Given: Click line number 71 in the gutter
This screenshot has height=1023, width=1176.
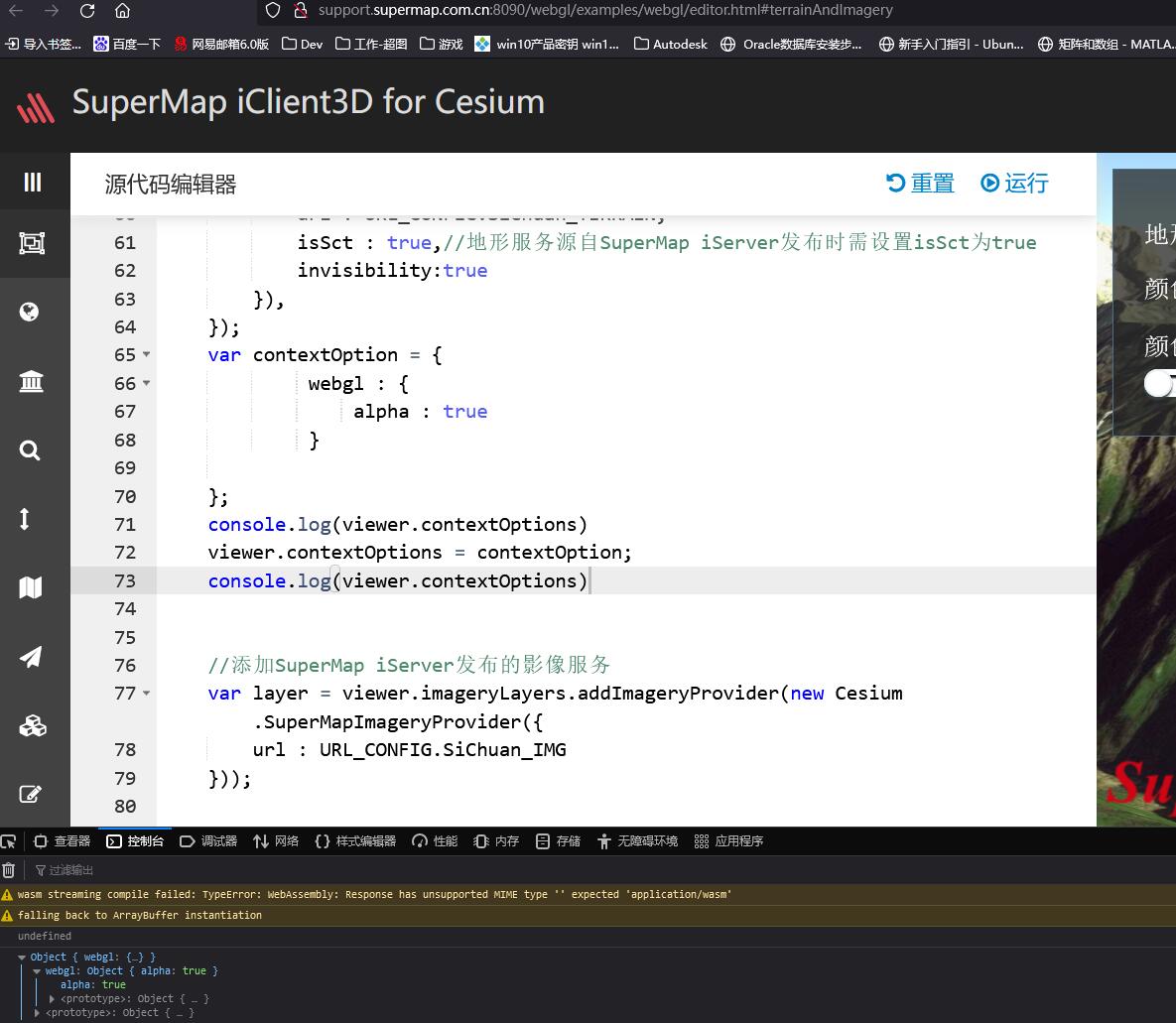Looking at the screenshot, I should pyautogui.click(x=125, y=524).
